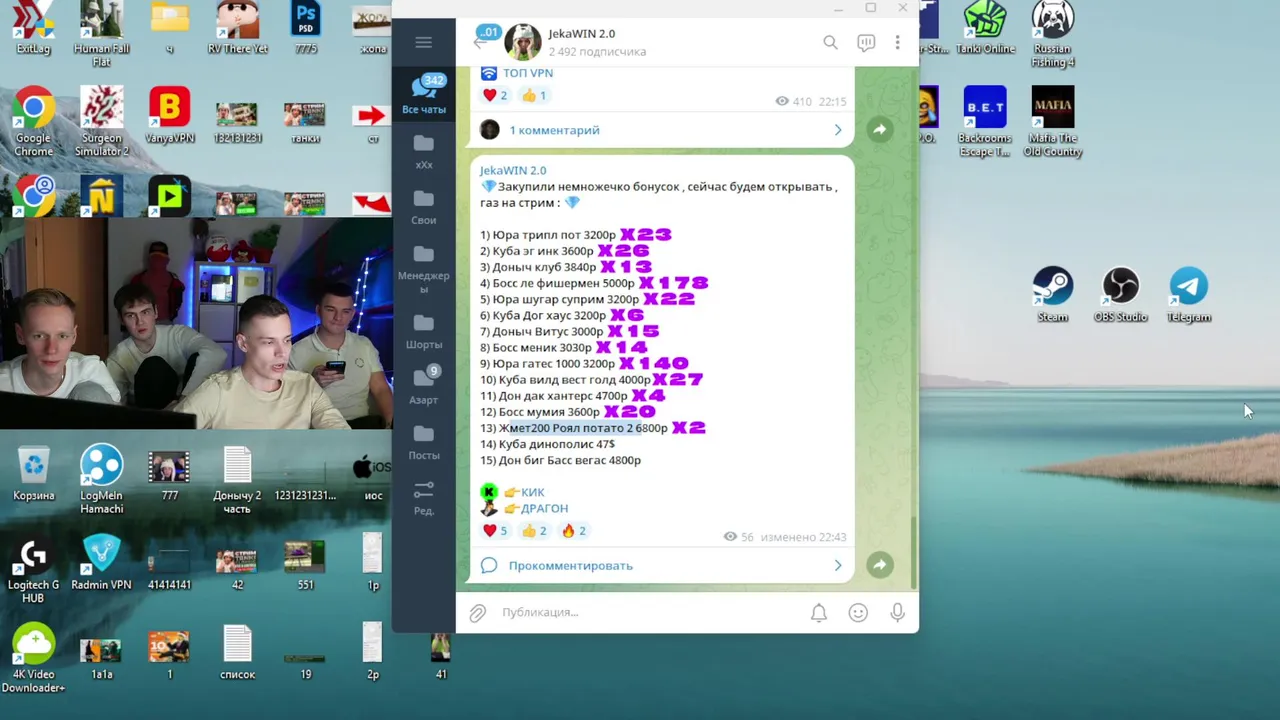
Task: Attach a file with the paperclip icon
Action: click(478, 612)
